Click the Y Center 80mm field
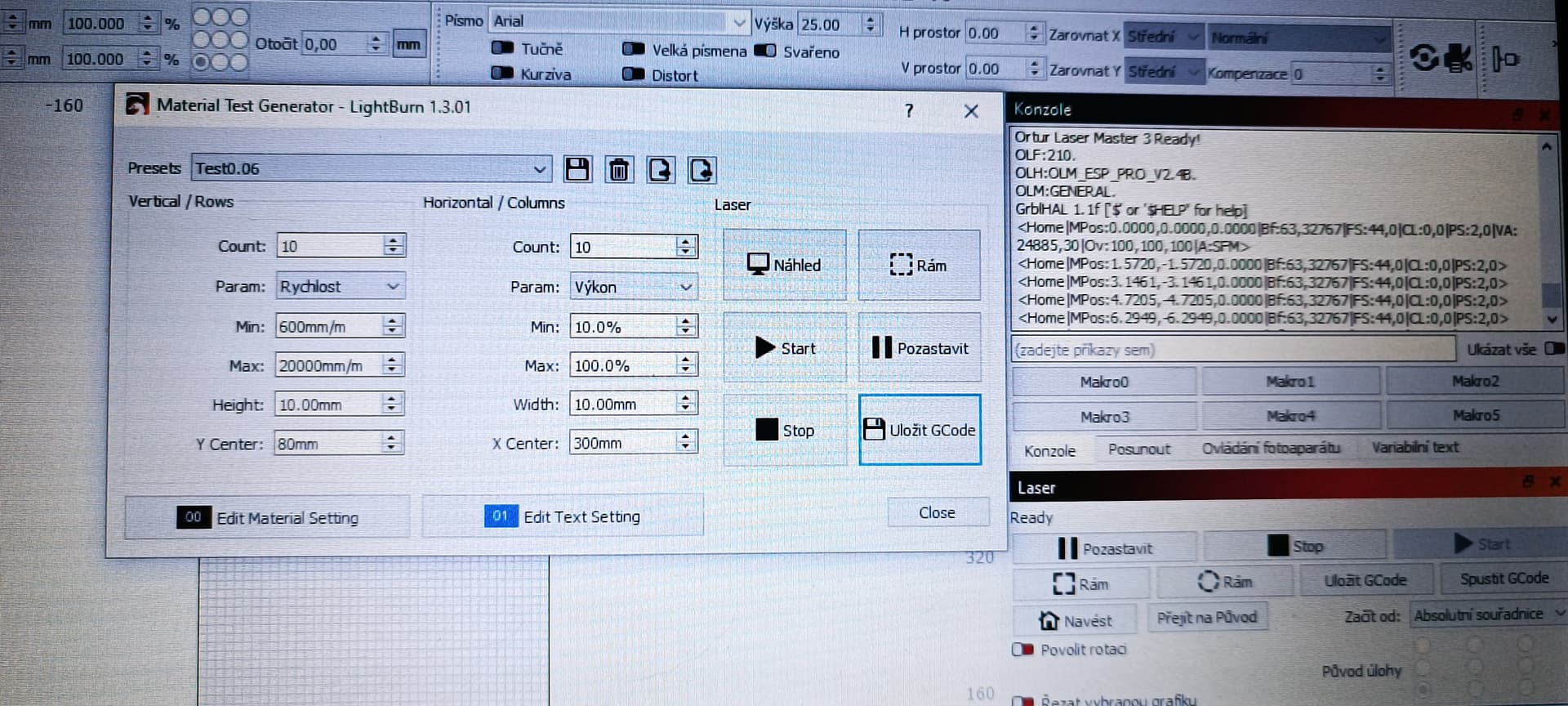This screenshot has height=706, width=1568. click(x=328, y=444)
